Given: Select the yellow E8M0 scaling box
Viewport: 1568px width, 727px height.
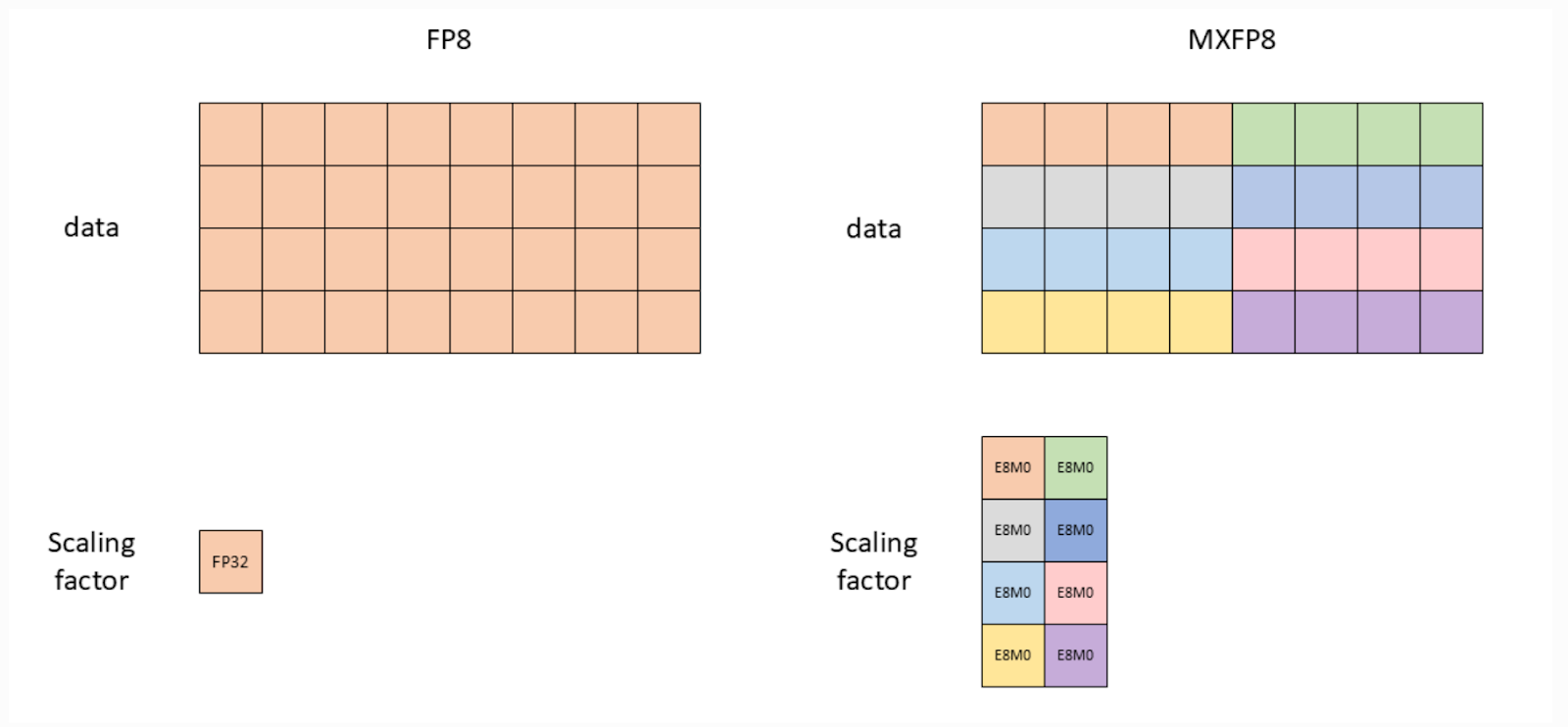Looking at the screenshot, I should (x=1012, y=655).
